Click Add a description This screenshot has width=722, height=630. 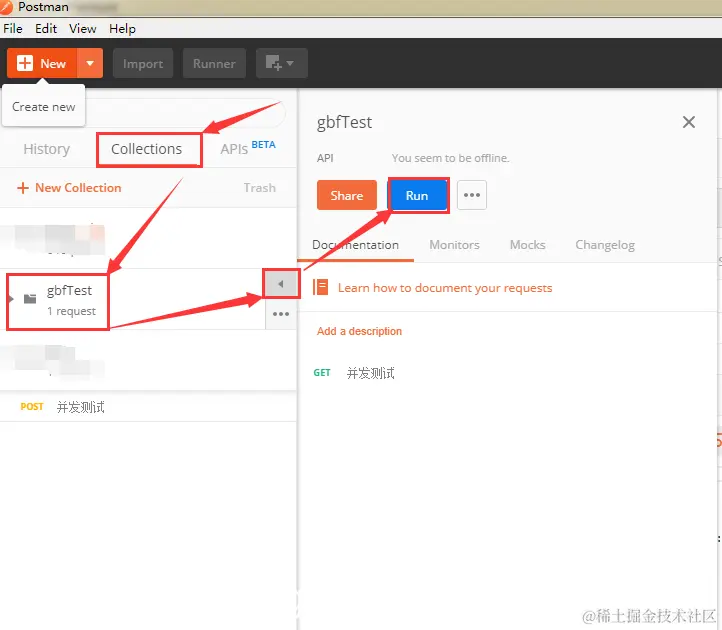[359, 331]
